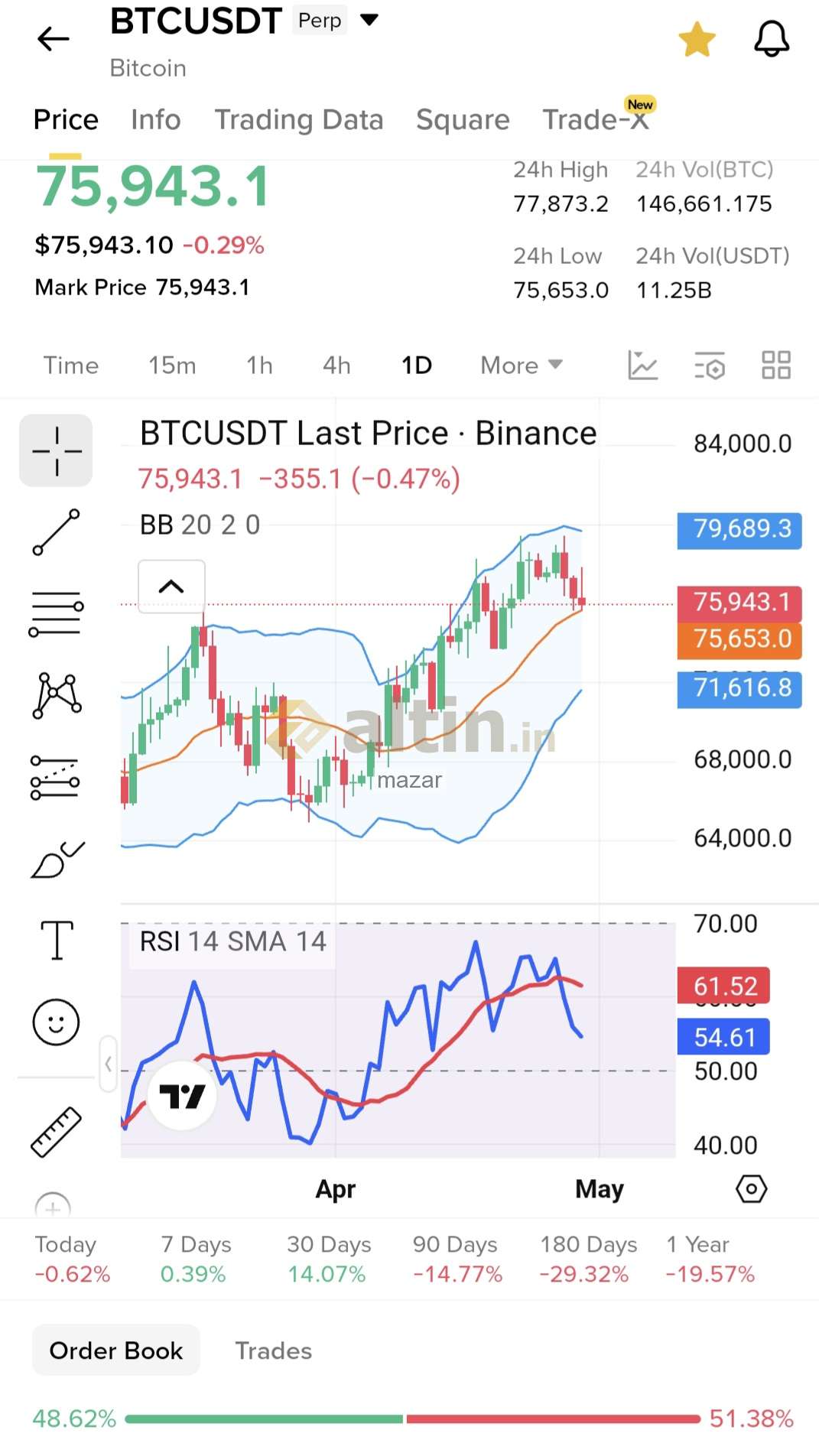Open the BTCUSDT Perp pair dropdown
The height and width of the screenshot is (1456, 819).
369,20
